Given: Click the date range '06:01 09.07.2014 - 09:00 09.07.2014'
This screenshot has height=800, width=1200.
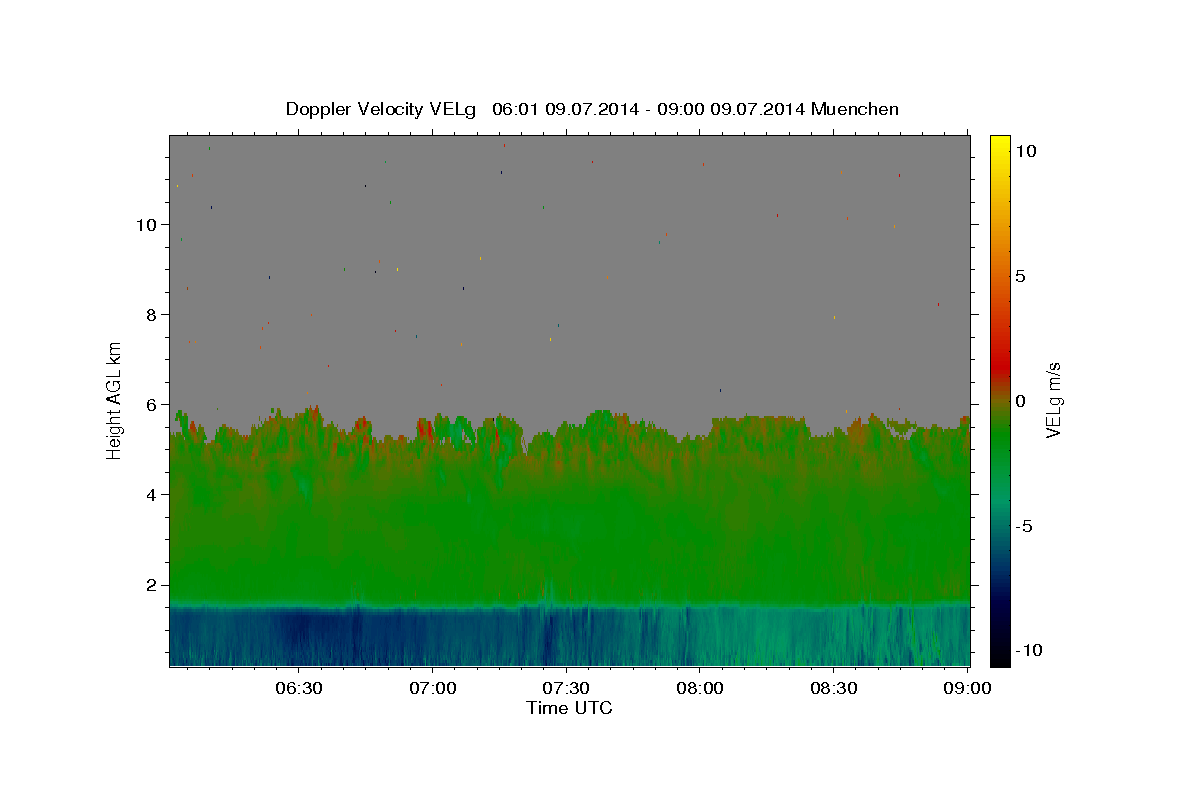Looking at the screenshot, I should point(649,109).
